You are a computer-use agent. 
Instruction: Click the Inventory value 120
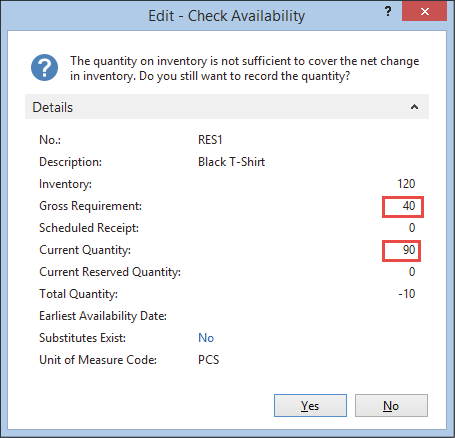coord(406,184)
